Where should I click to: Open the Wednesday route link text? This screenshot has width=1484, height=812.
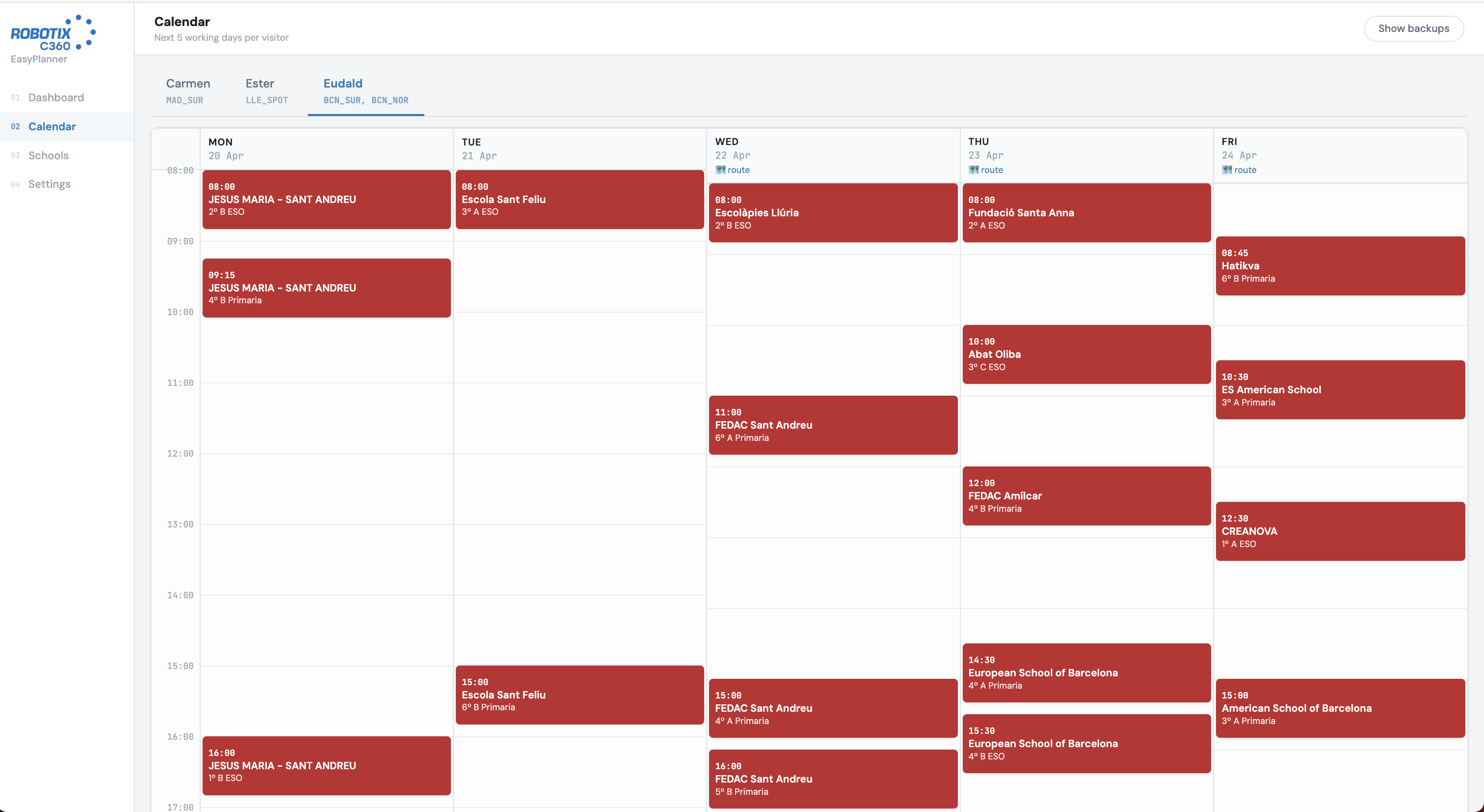point(738,169)
